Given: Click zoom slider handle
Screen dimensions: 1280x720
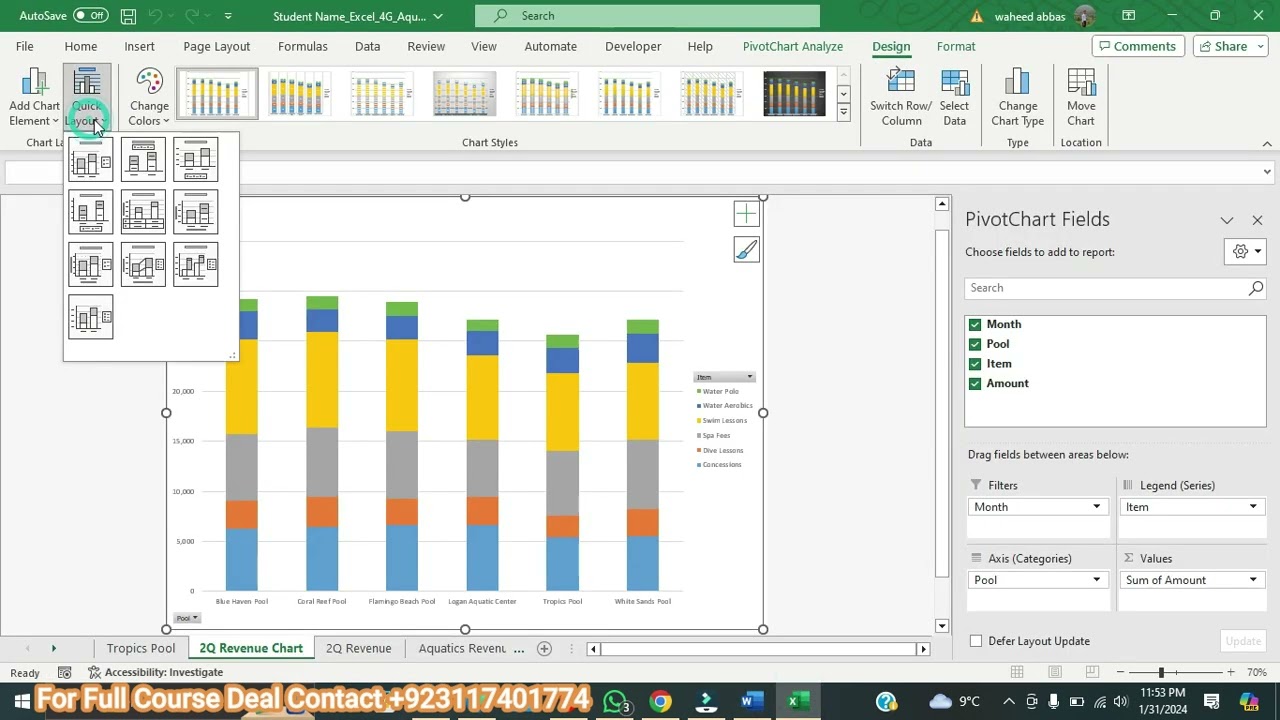Looking at the screenshot, I should [x=1161, y=673].
